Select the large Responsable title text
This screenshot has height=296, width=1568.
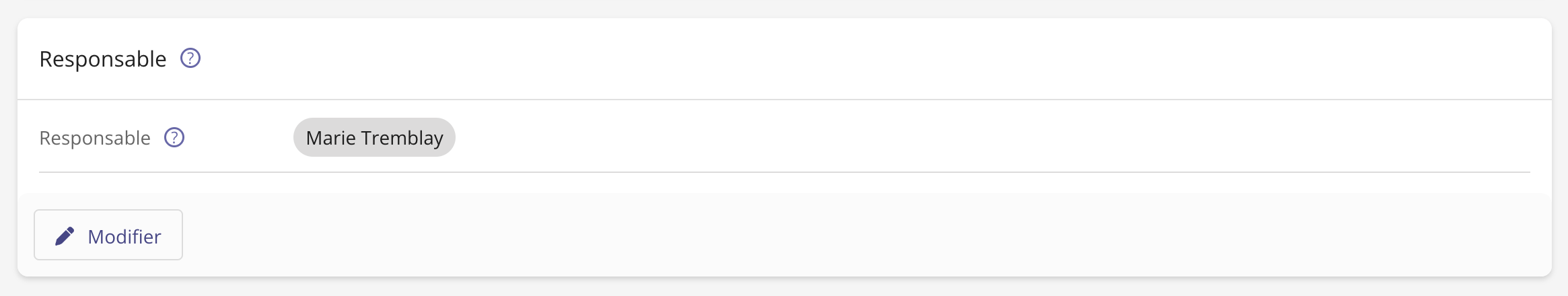click(102, 59)
